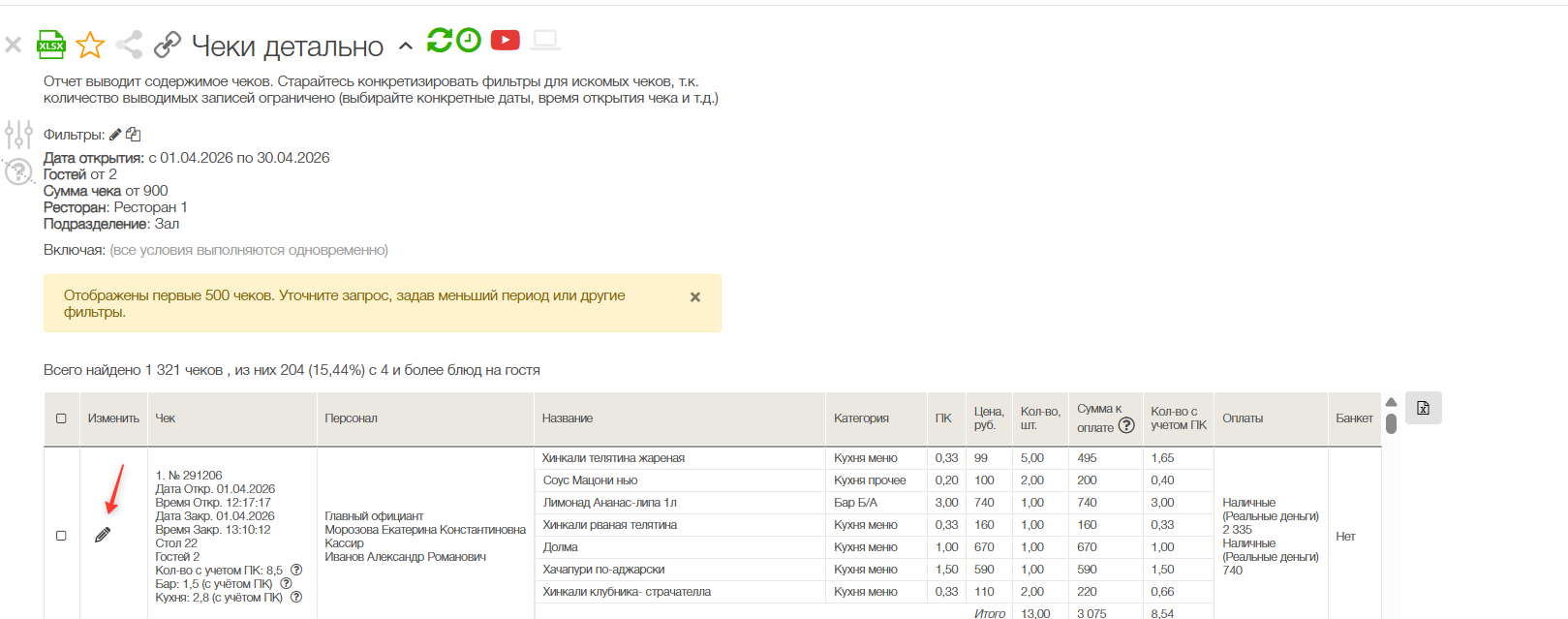Open help icon beside Кухня: 2,8
Image resolution: width=1568 pixels, height=619 pixels.
[296, 598]
